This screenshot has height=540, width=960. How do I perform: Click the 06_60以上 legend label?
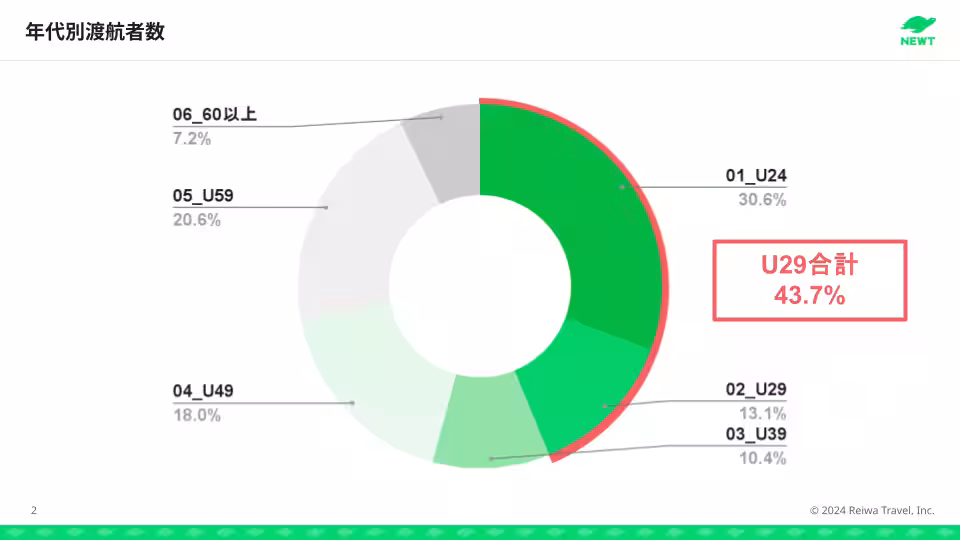coord(214,115)
